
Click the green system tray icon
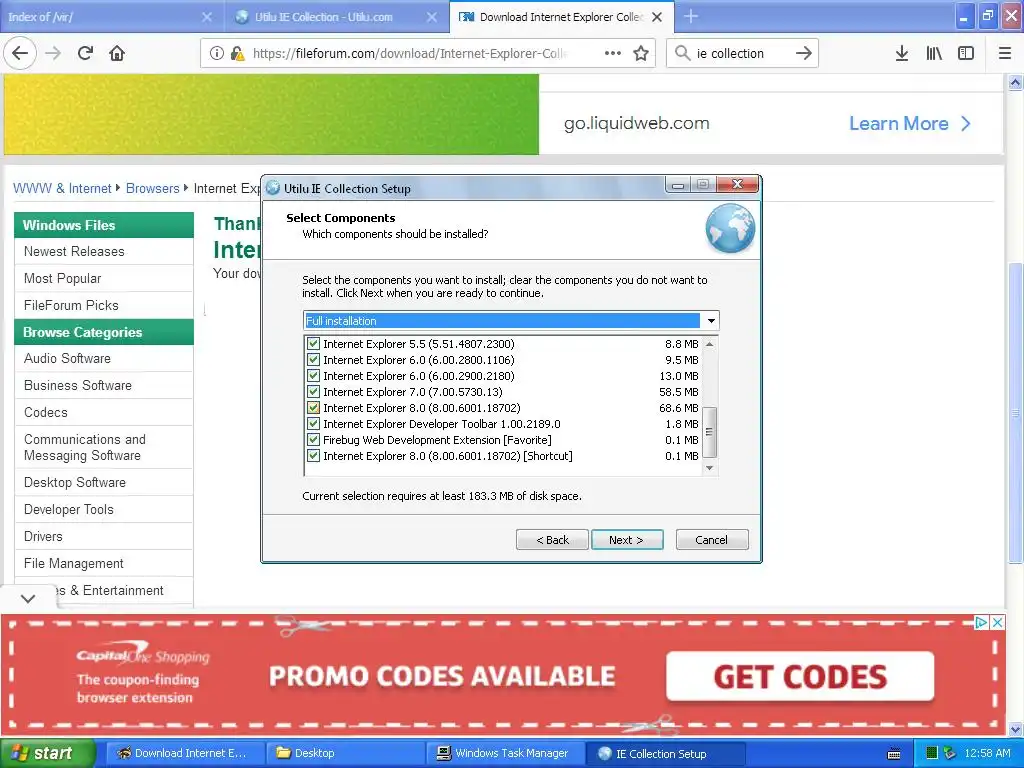[x=933, y=753]
